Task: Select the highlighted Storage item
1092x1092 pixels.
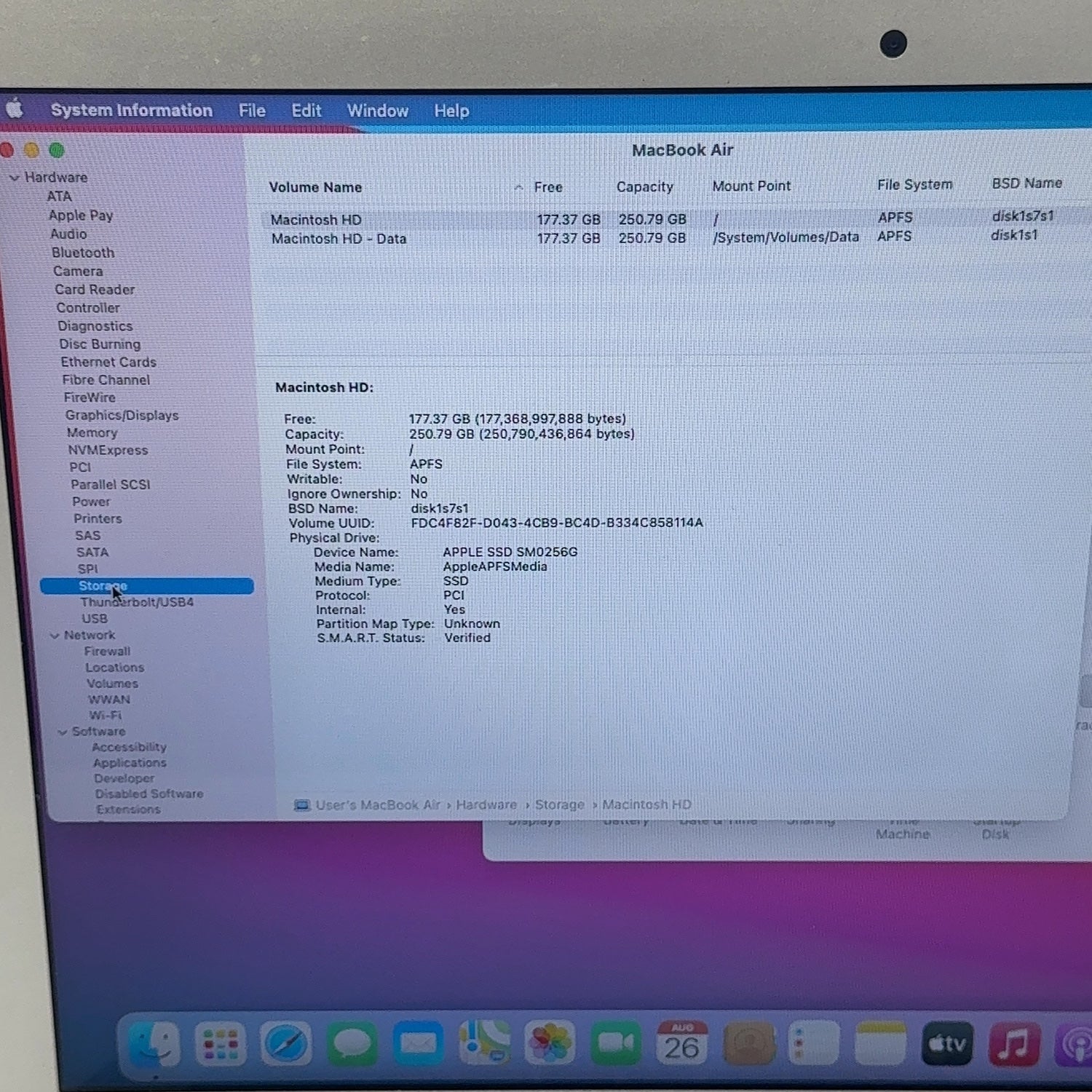Action: (x=147, y=586)
